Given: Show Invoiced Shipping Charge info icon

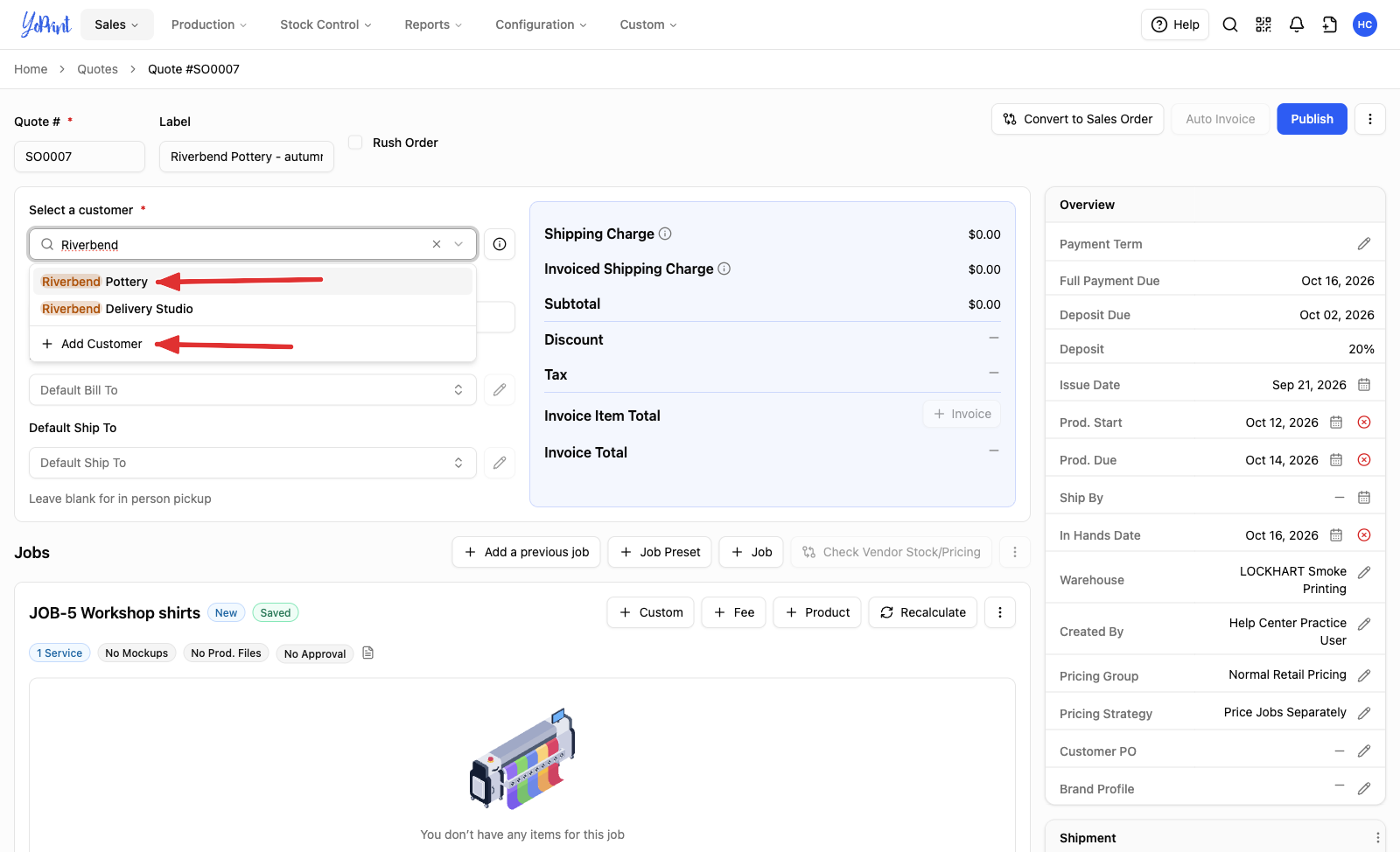Looking at the screenshot, I should point(724,269).
